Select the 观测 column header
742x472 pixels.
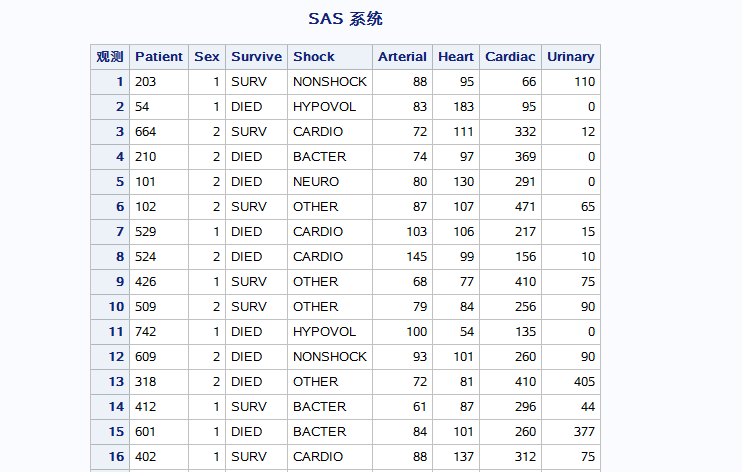(110, 57)
